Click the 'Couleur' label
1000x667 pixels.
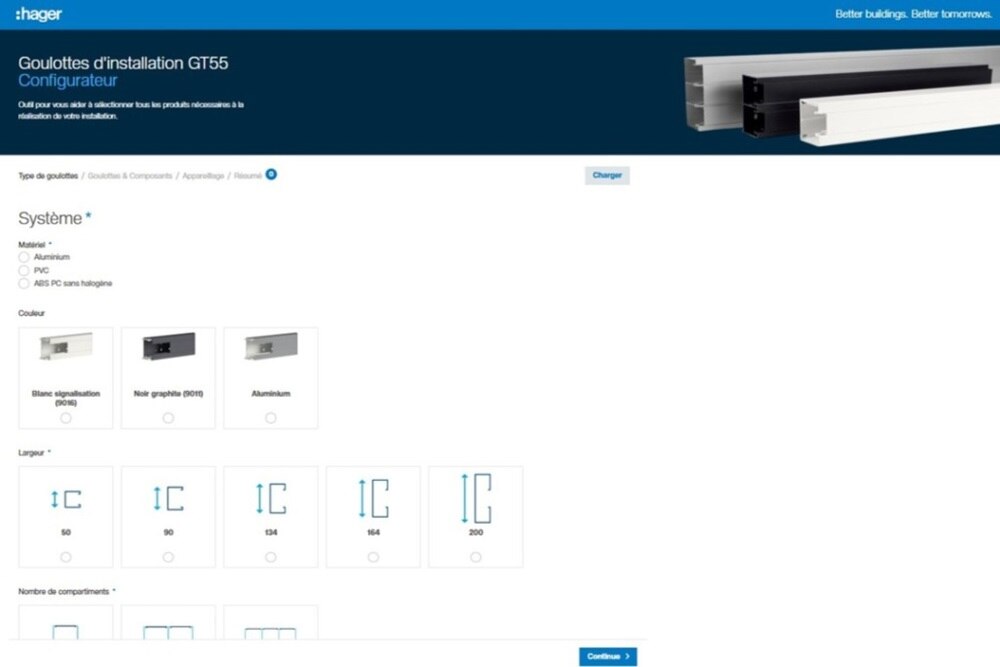coord(31,313)
